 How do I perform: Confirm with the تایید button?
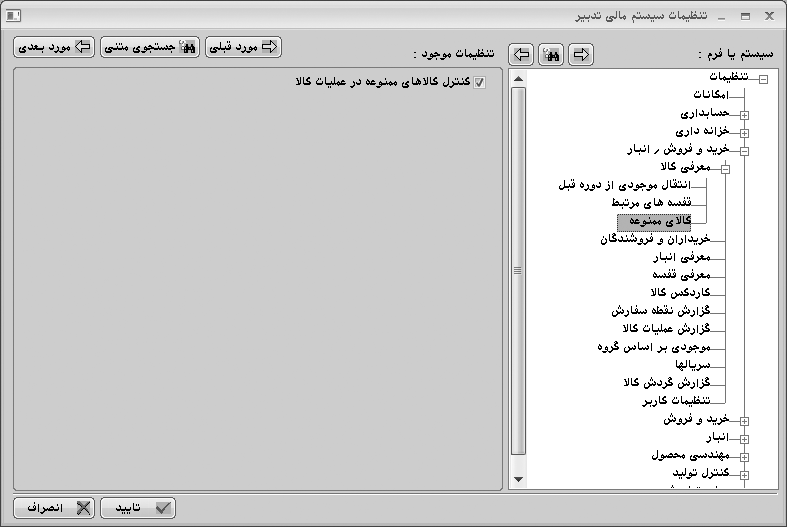tap(142, 507)
